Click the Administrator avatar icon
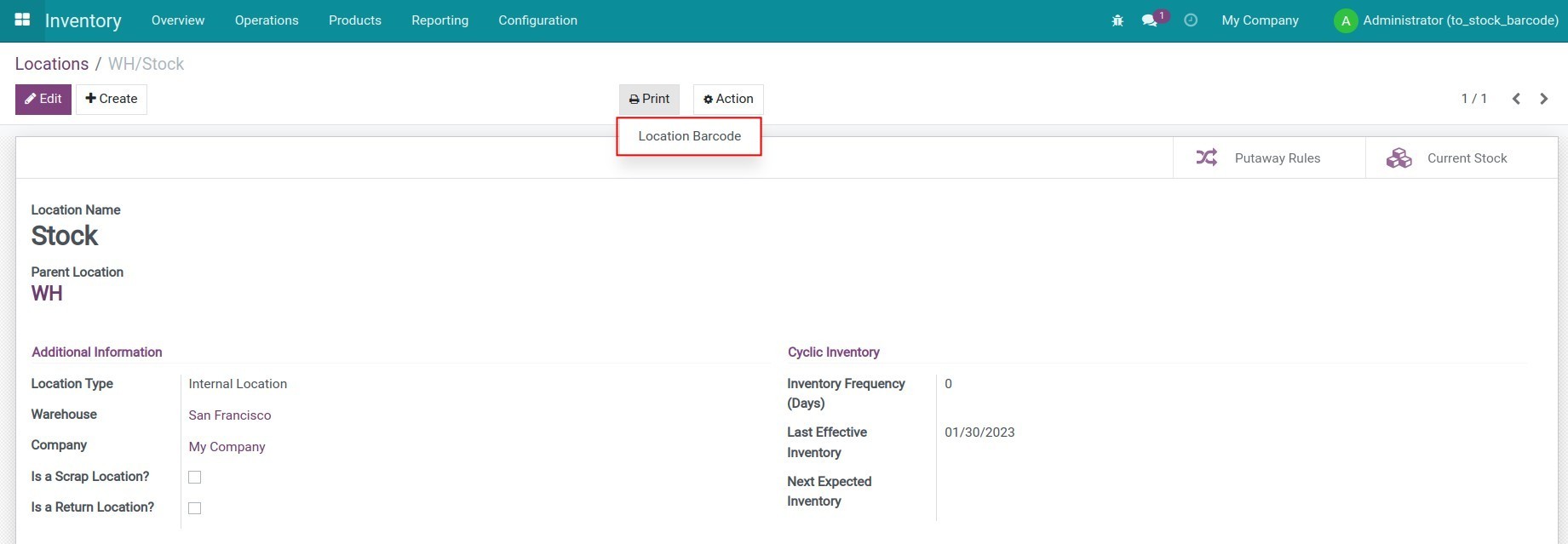 coord(1345,21)
